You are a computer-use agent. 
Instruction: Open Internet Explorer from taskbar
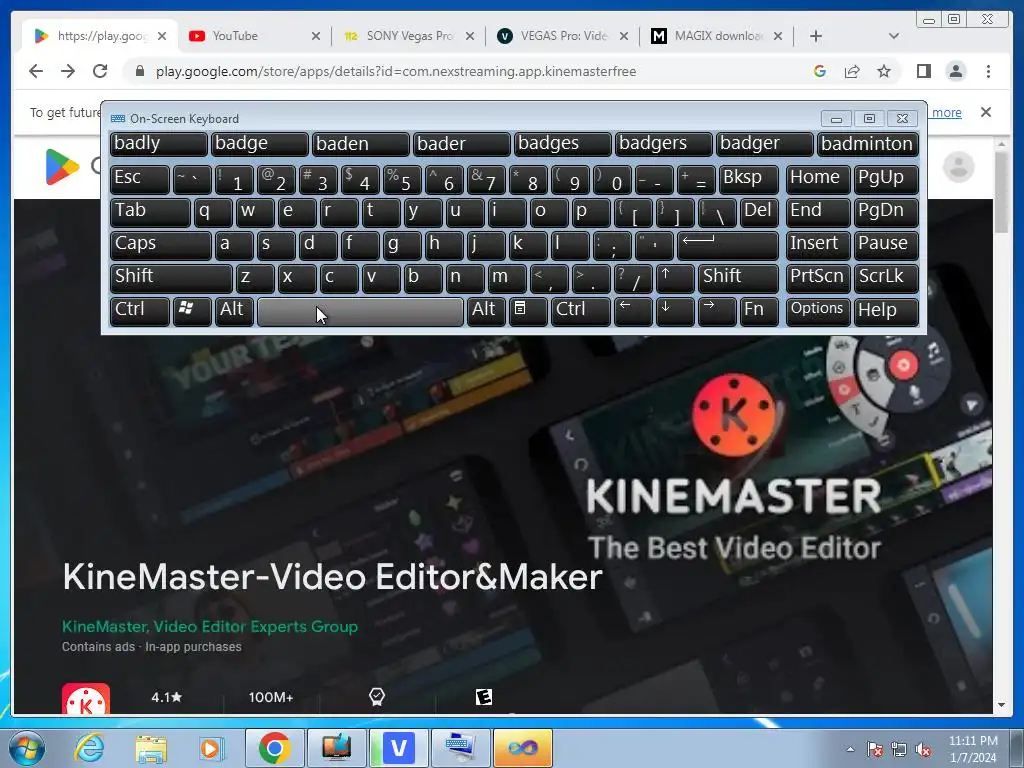tap(89, 748)
